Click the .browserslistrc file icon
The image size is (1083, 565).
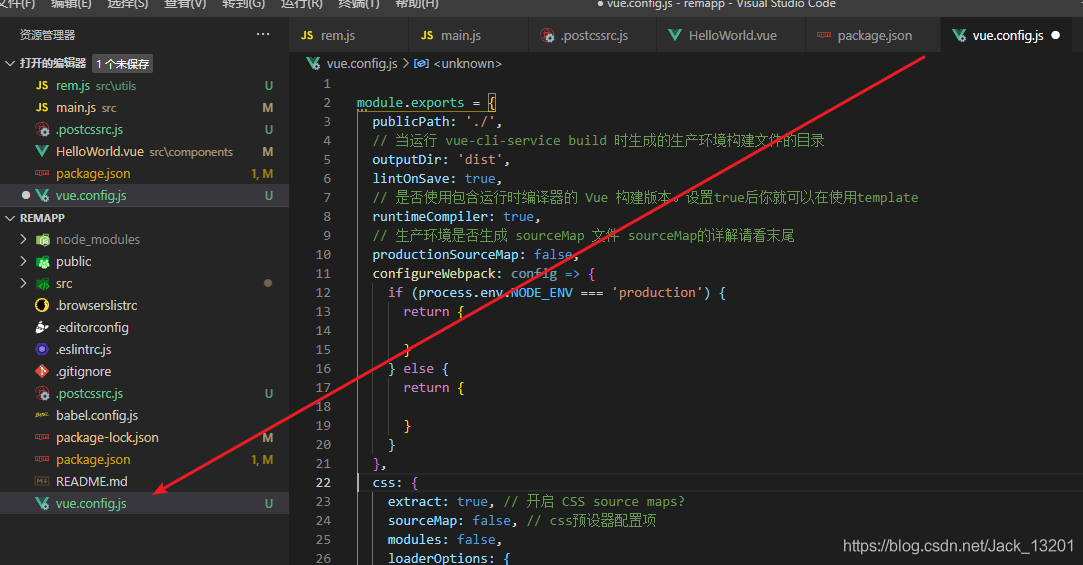point(42,305)
